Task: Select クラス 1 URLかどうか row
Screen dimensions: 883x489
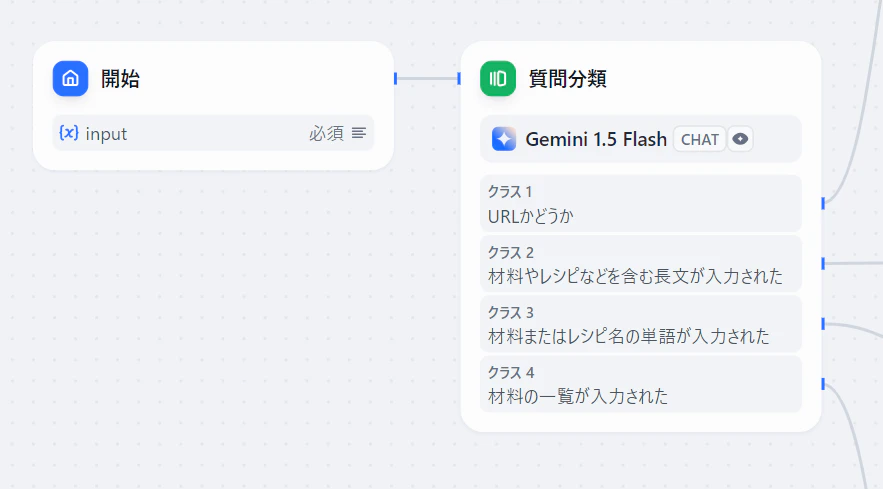Action: point(640,203)
